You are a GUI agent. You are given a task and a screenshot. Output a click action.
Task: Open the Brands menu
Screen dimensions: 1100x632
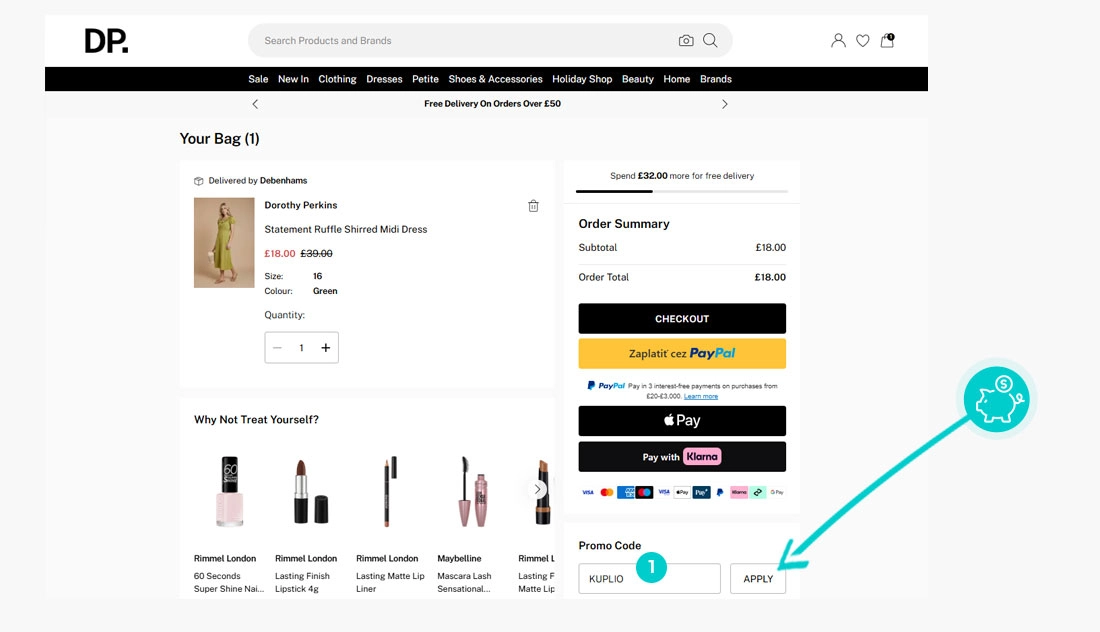coord(716,79)
